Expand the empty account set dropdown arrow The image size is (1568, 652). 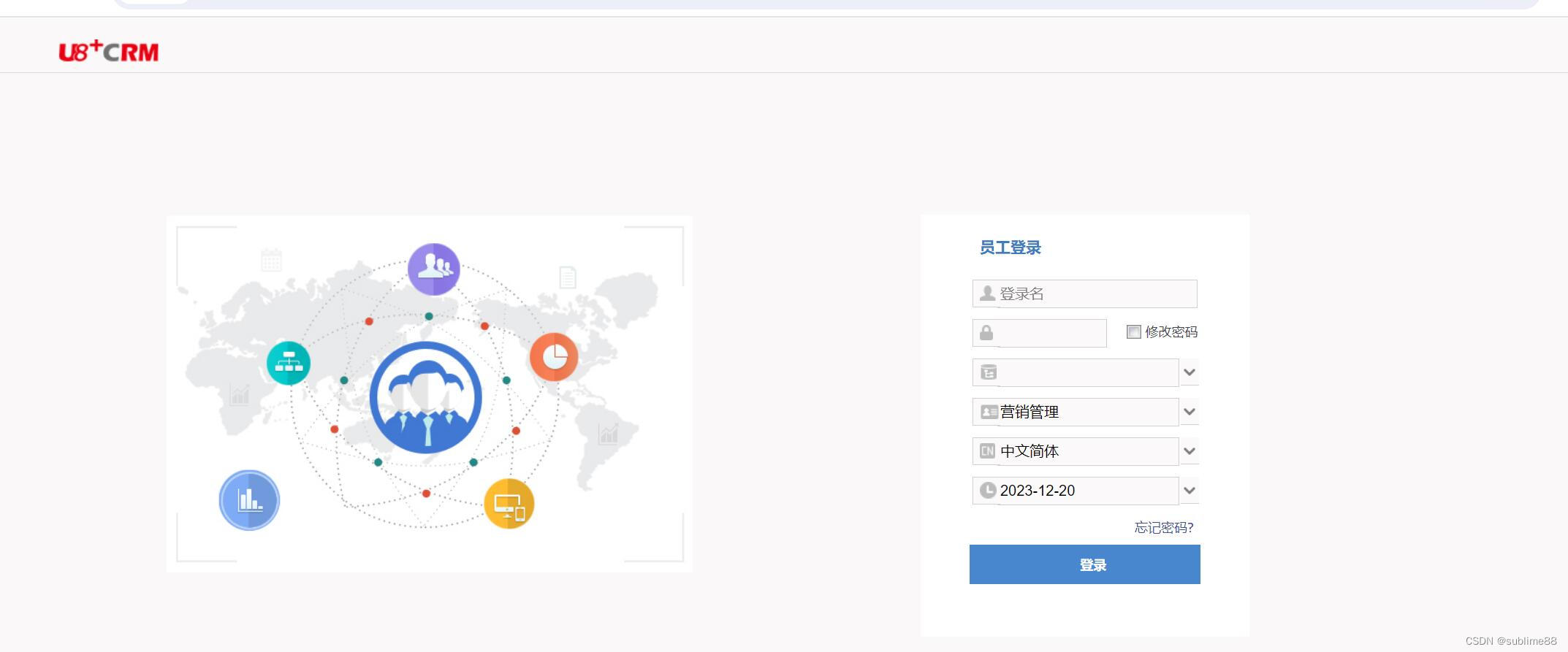click(1190, 372)
